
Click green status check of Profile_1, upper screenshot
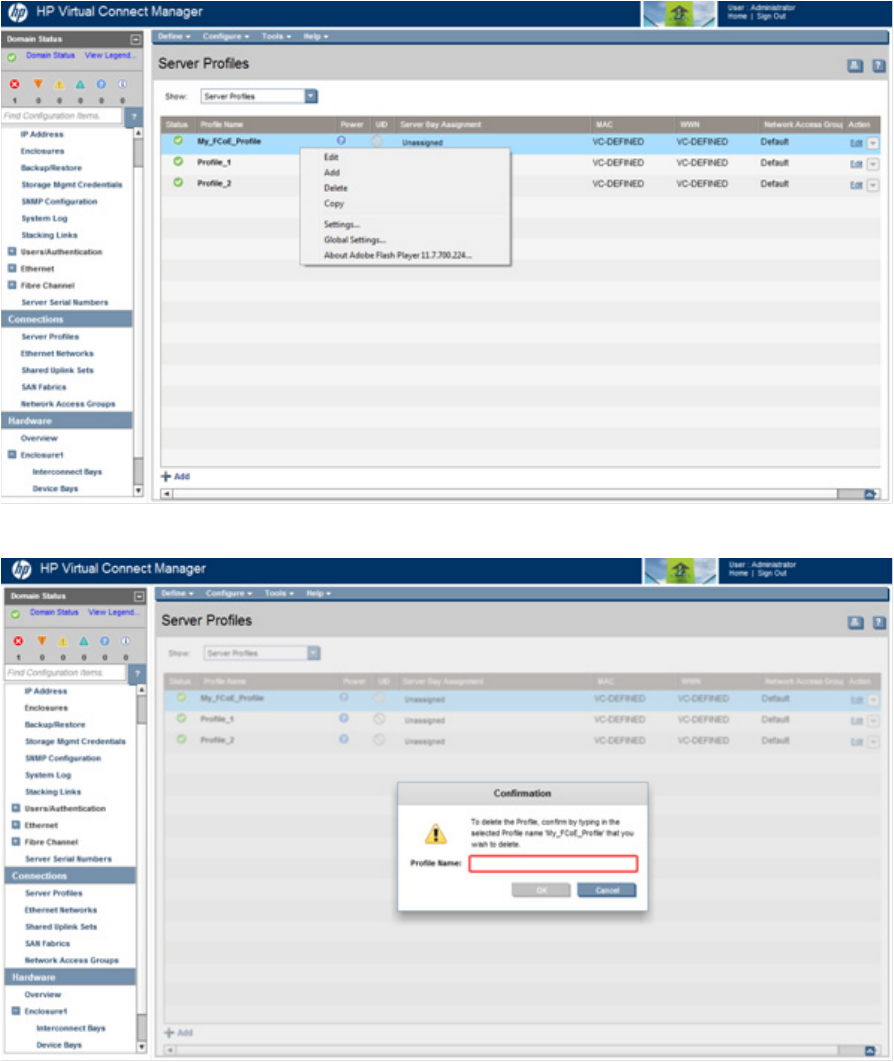coord(178,161)
